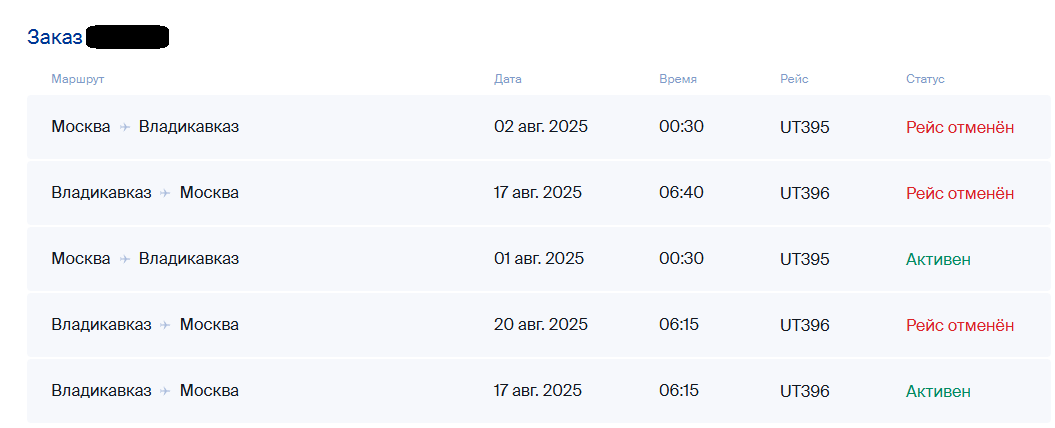Click the Рейс отменён status for 20 авг. flight

click(x=960, y=325)
